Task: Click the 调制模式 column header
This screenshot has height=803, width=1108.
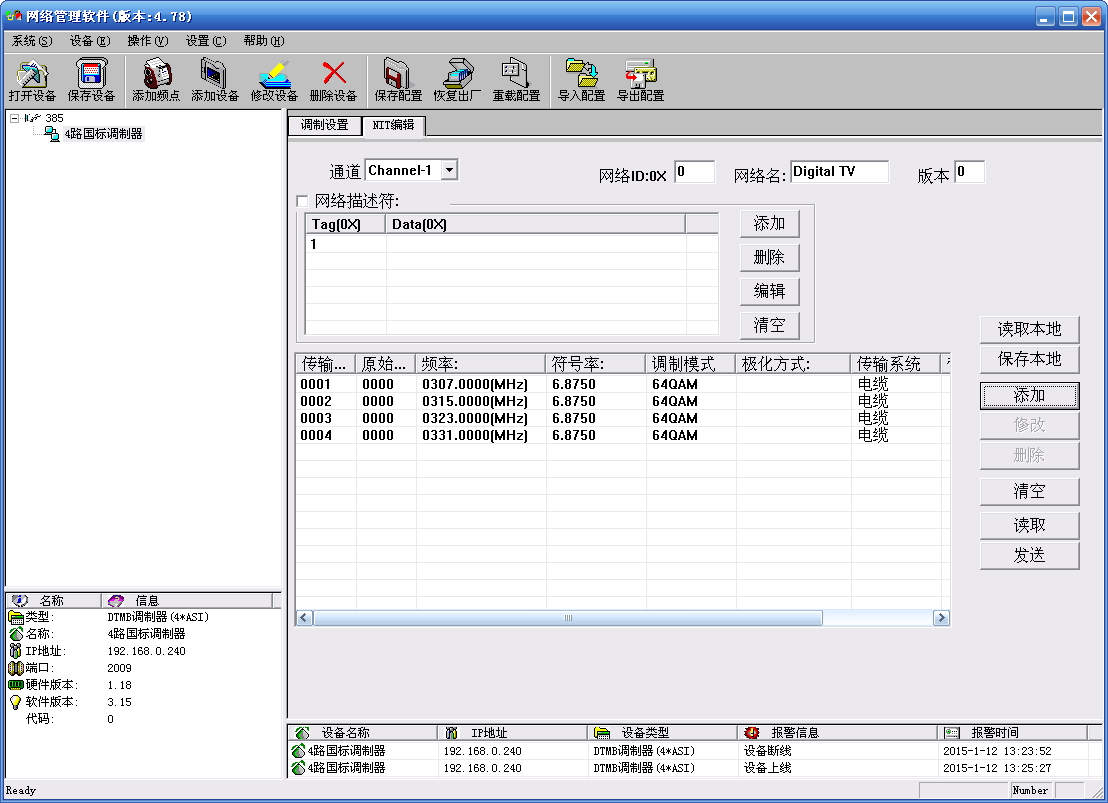Action: click(690, 364)
